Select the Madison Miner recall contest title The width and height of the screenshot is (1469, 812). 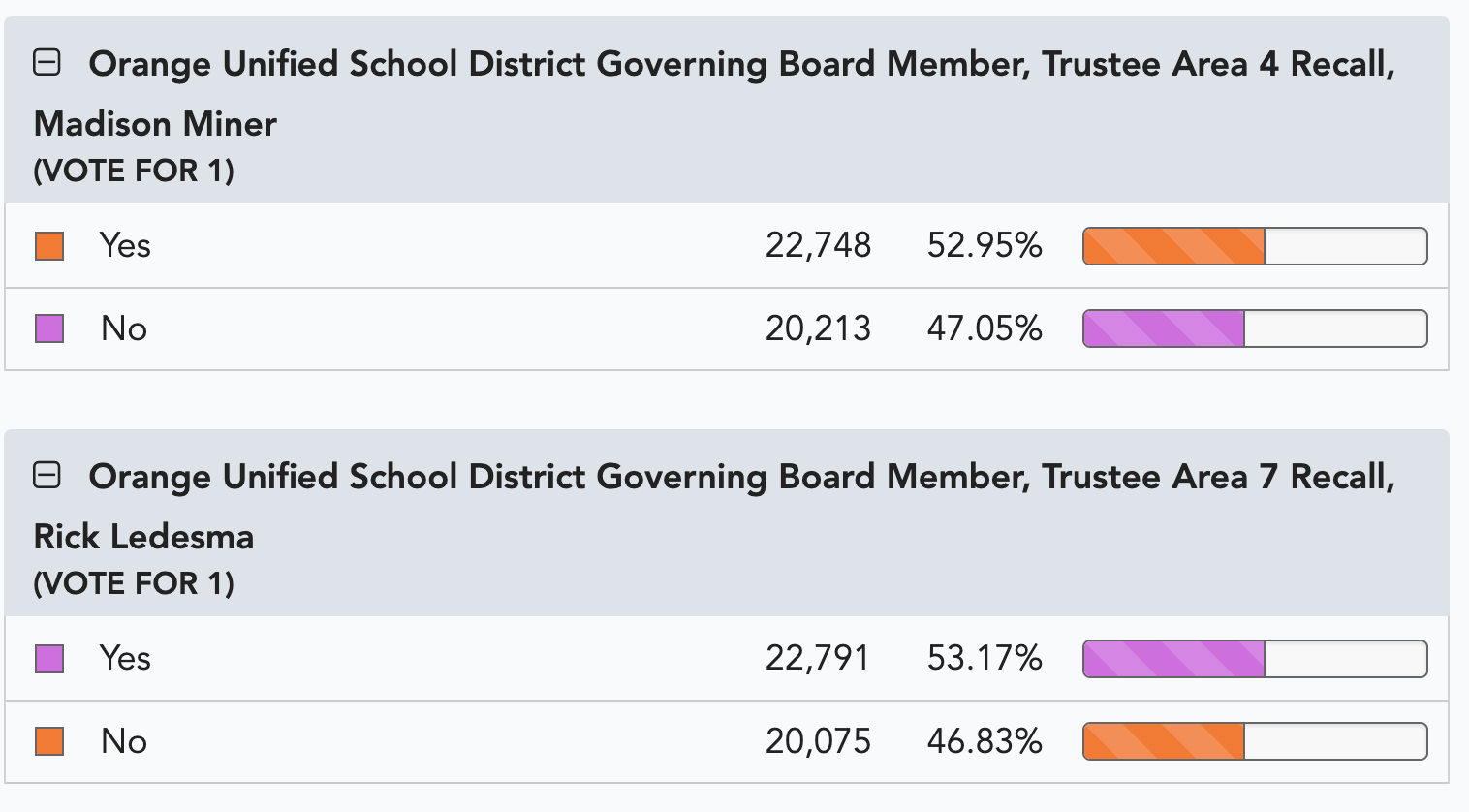[714, 93]
